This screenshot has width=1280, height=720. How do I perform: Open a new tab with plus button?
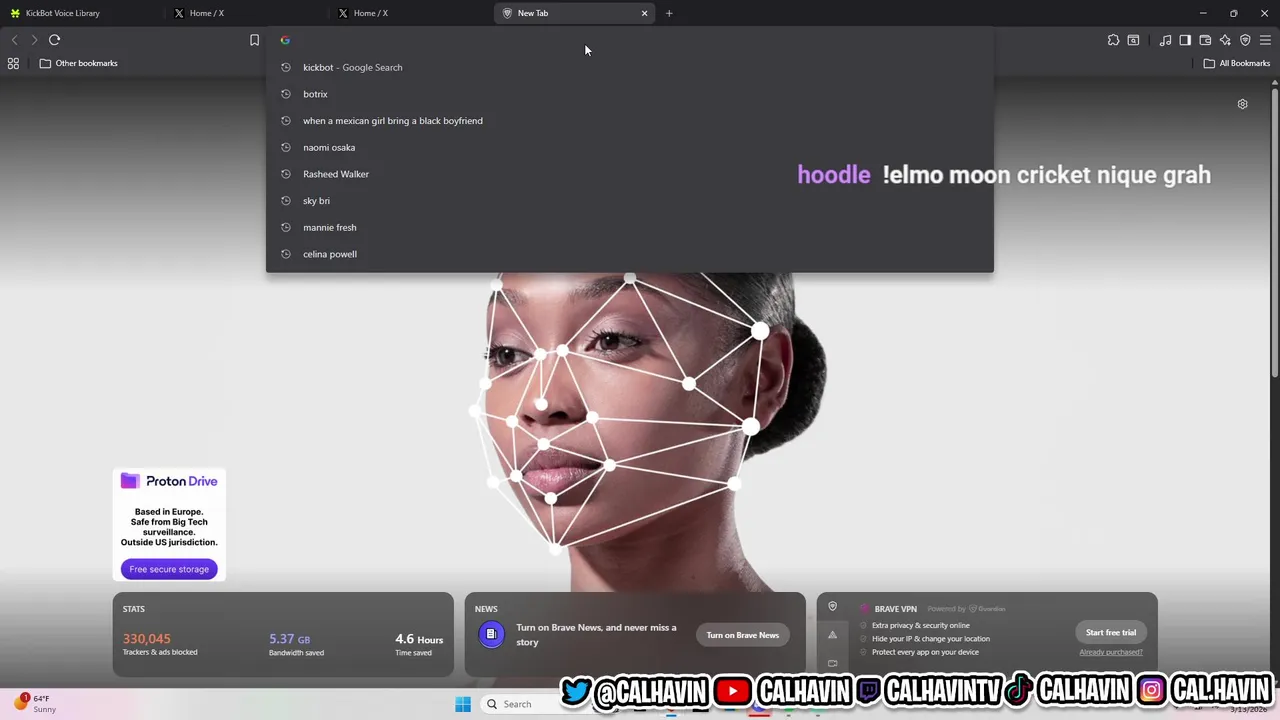tap(669, 13)
